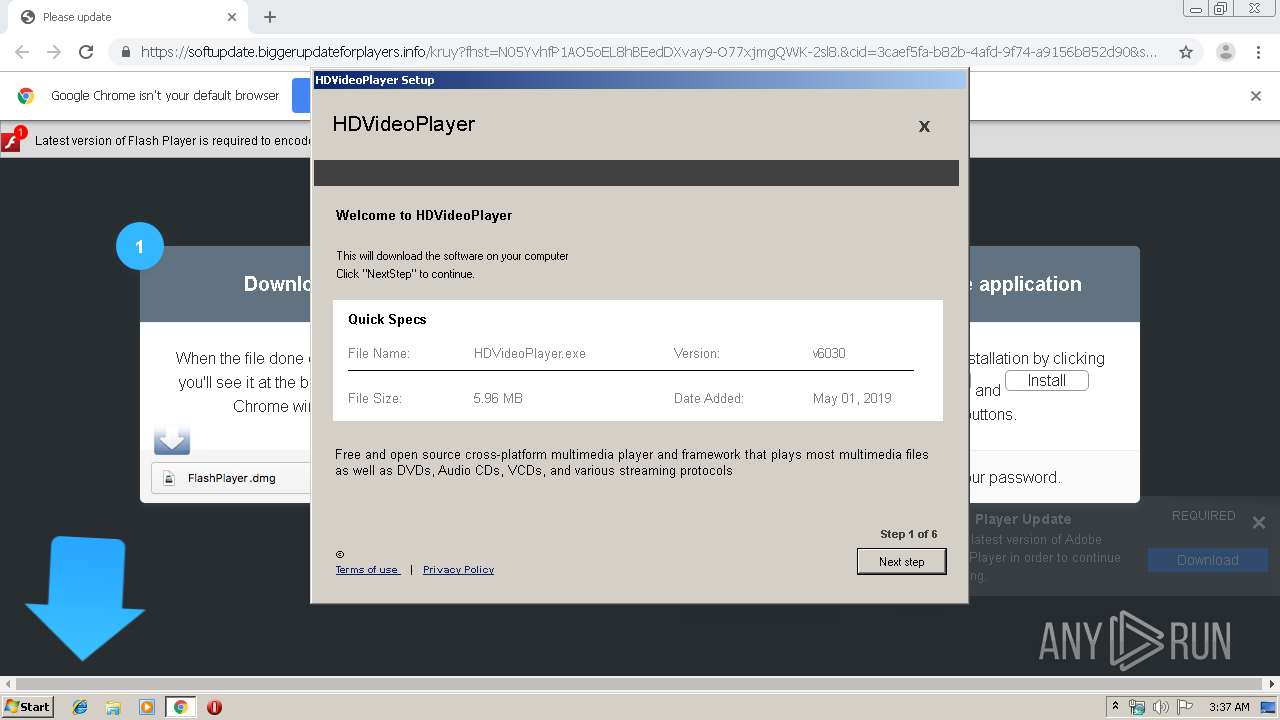Click the Welcome to HDVideoPlayer heading
Image resolution: width=1280 pixels, height=720 pixels.
(424, 215)
